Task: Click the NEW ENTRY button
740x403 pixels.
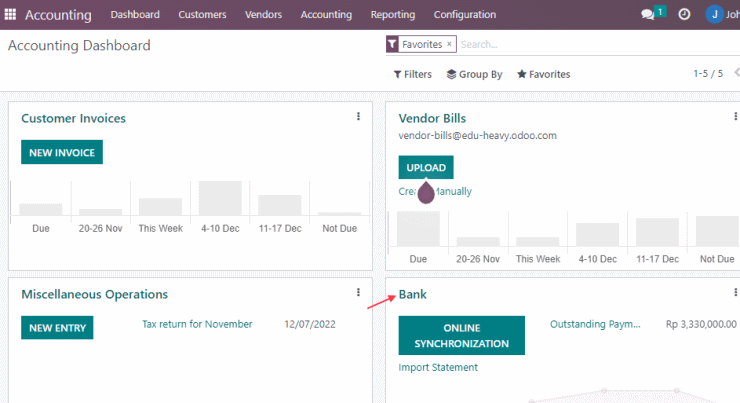Action: 57,327
